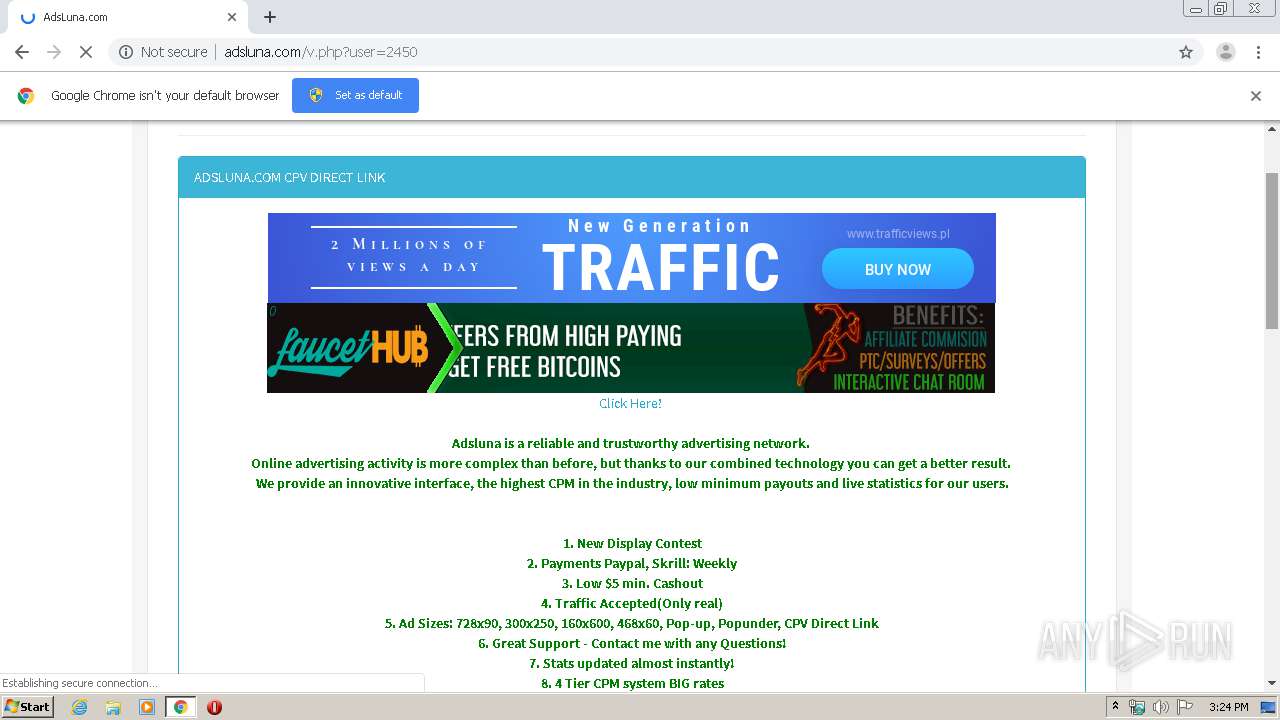Select the Chrome taskbar icon
This screenshot has height=720, width=1280.
(x=180, y=707)
